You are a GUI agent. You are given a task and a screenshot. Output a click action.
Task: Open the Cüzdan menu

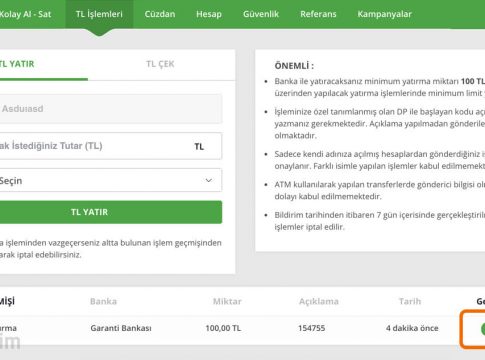160,14
